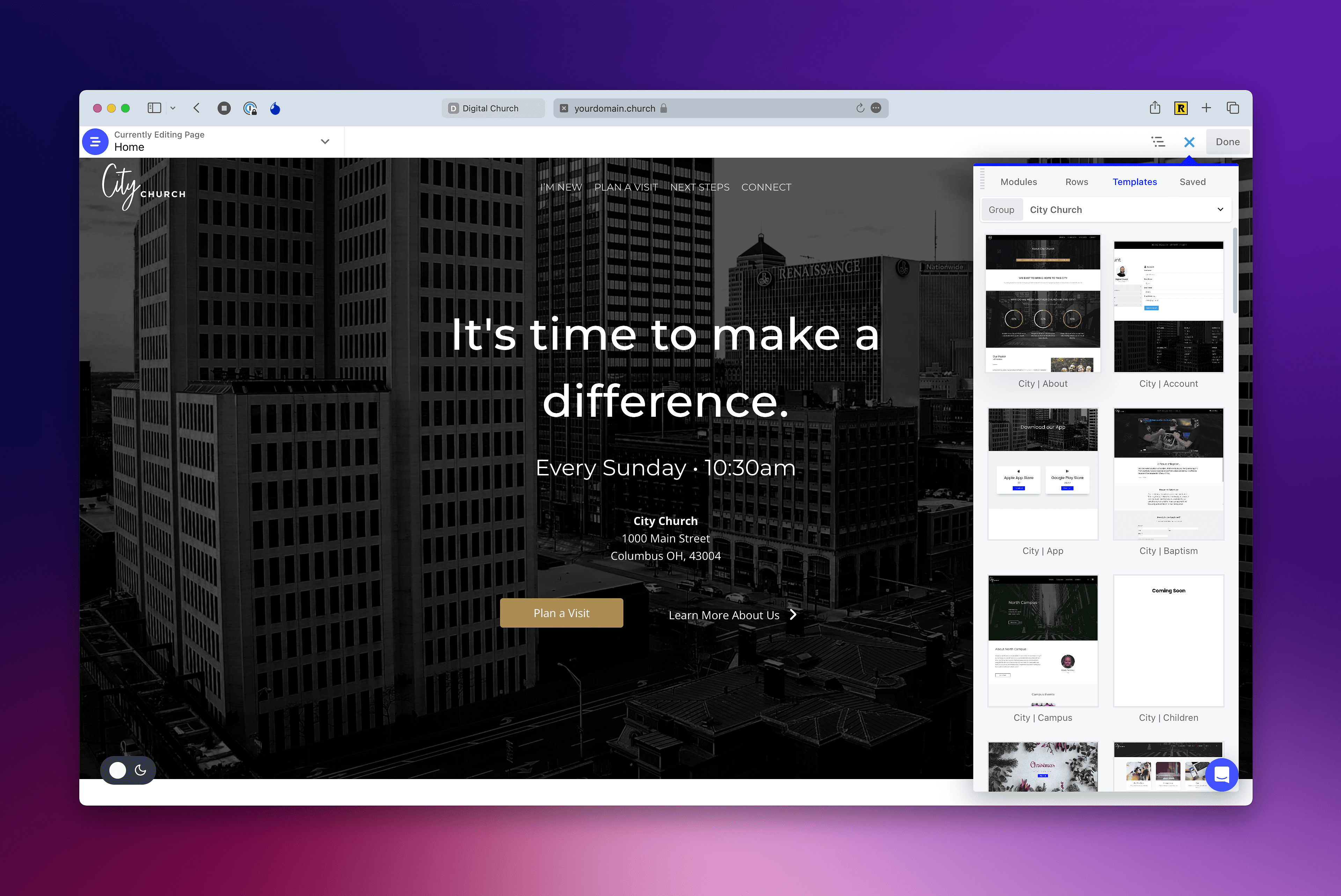The width and height of the screenshot is (1341, 896).
Task: Open the Currently Editing Page dropdown
Action: [x=325, y=141]
